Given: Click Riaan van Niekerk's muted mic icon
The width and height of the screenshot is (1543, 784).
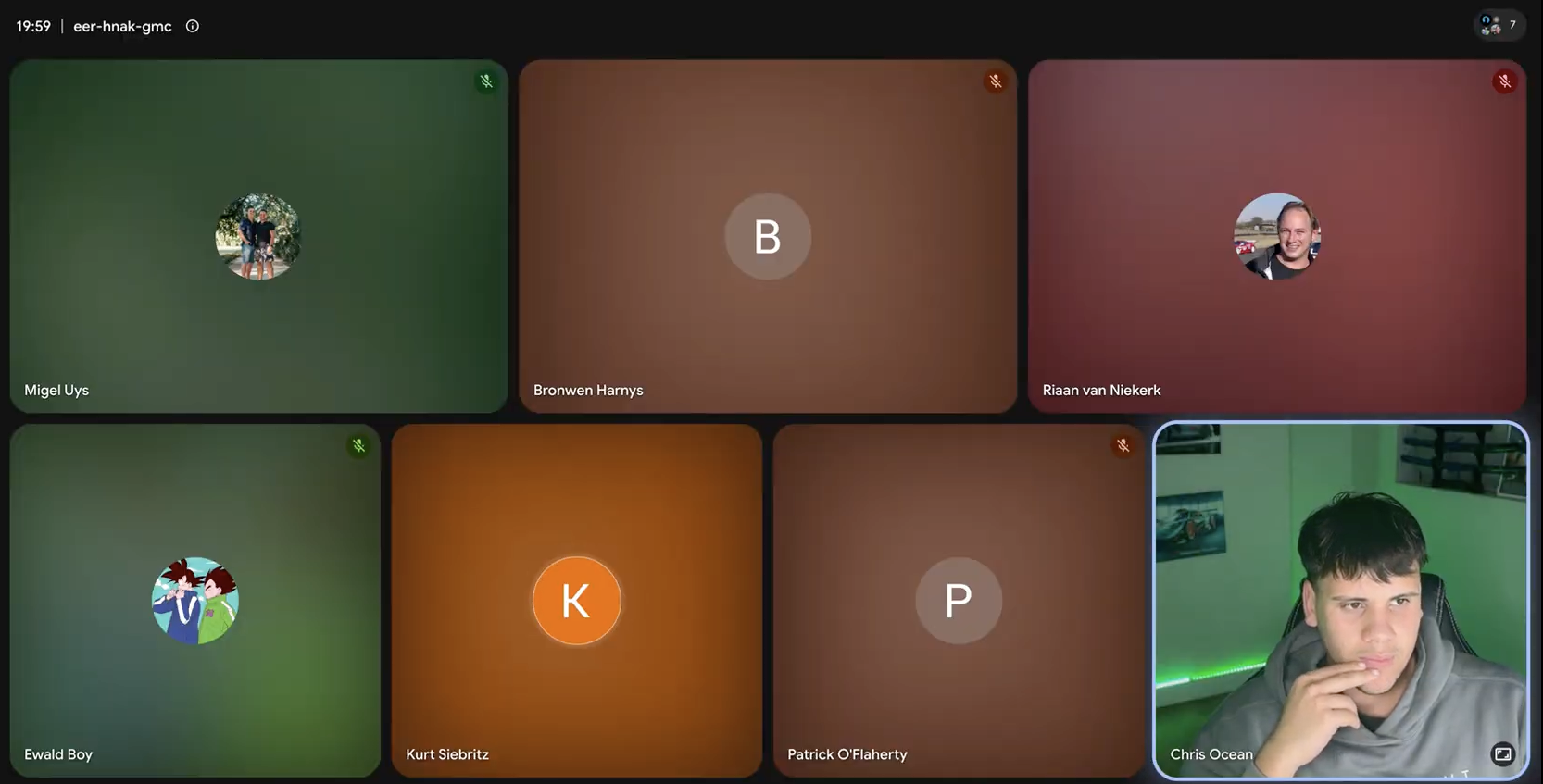Looking at the screenshot, I should pyautogui.click(x=1505, y=81).
